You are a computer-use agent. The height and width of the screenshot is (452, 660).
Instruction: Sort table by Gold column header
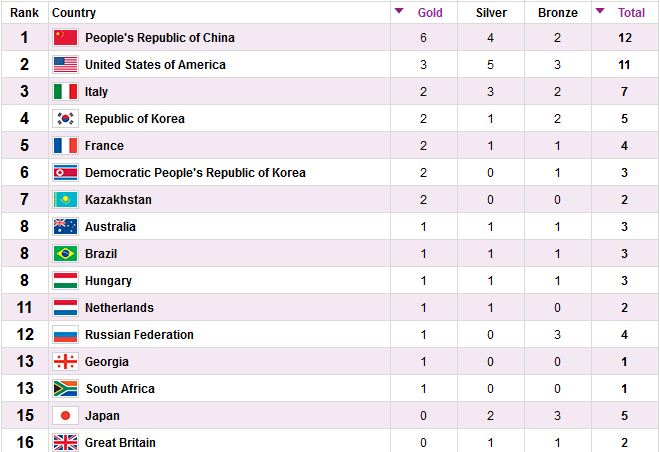pos(430,13)
